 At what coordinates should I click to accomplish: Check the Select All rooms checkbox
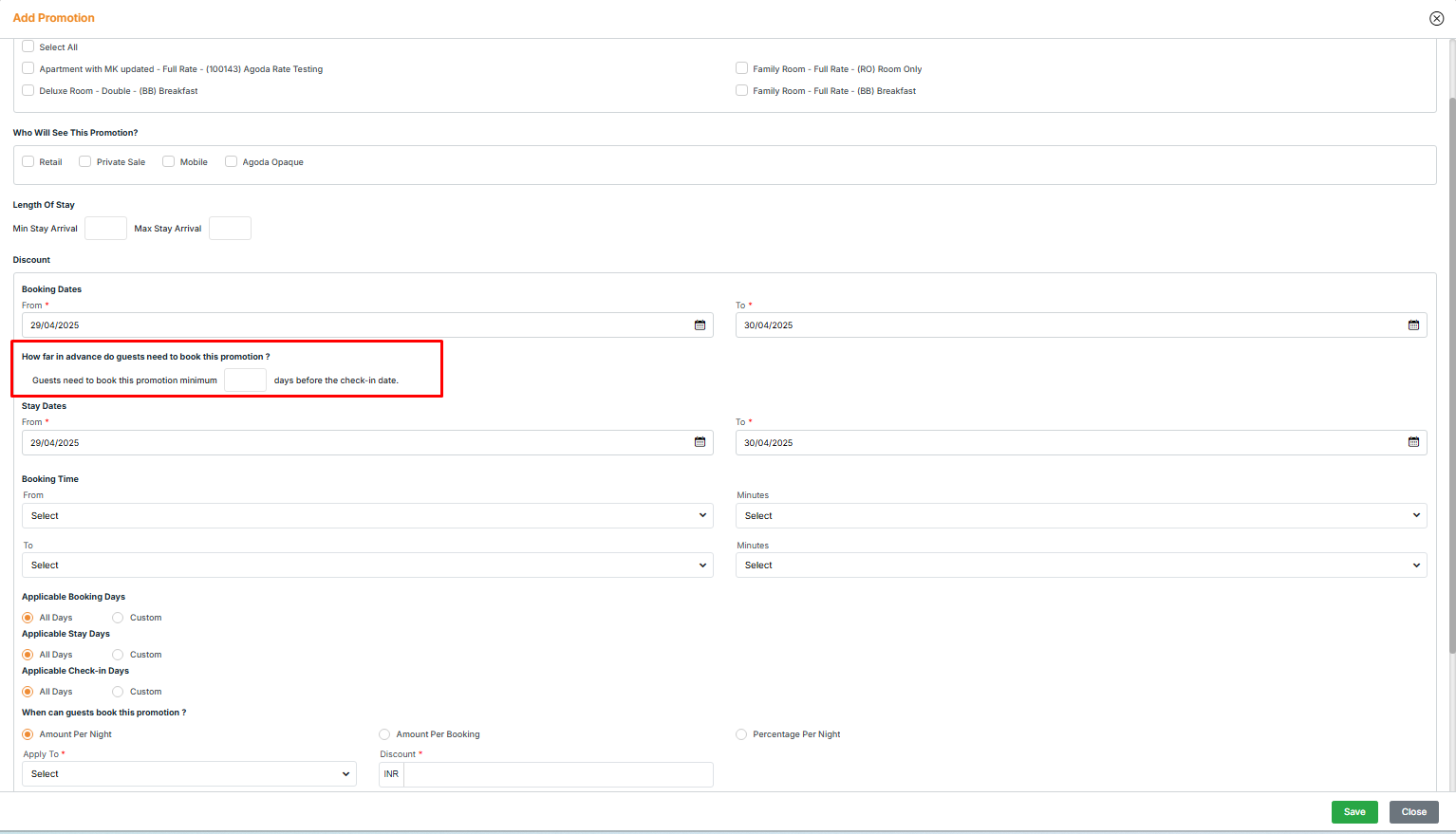pyautogui.click(x=28, y=46)
